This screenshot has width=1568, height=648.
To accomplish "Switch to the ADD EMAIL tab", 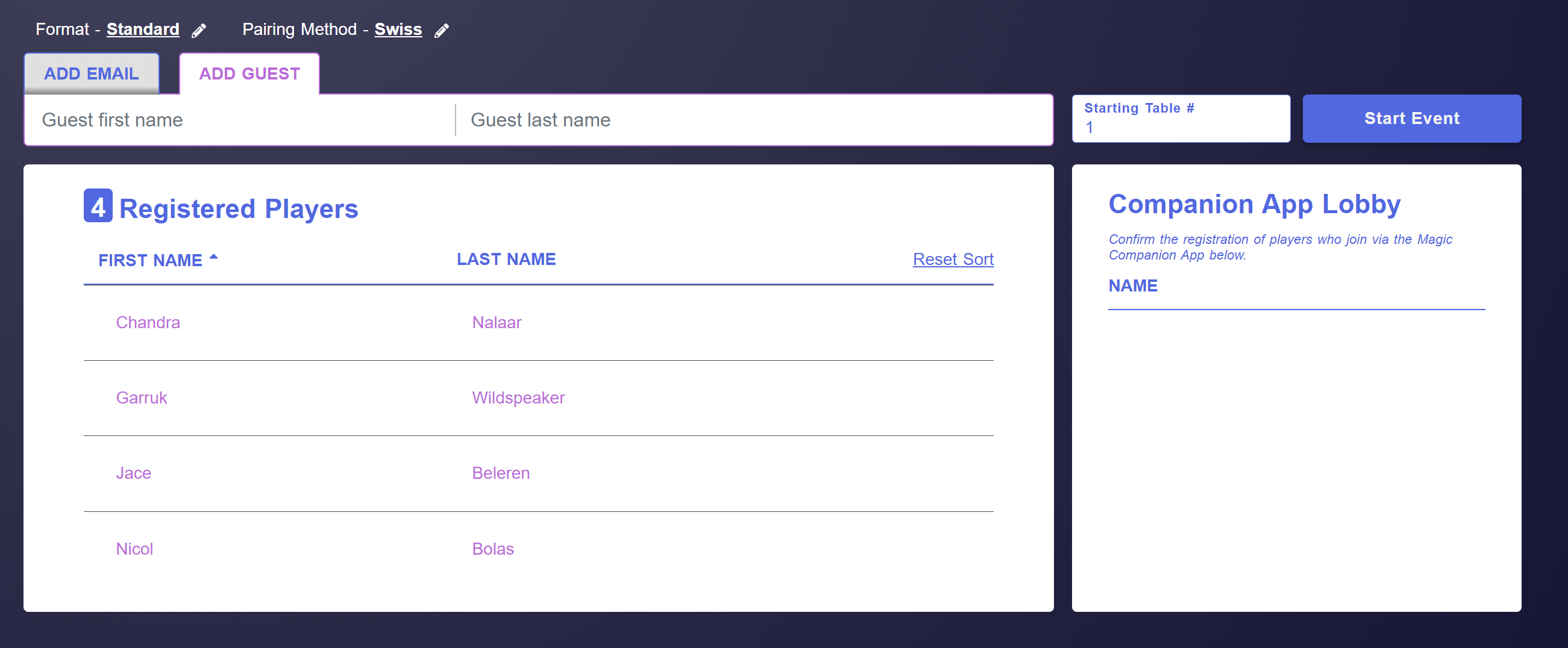I will tap(92, 73).
